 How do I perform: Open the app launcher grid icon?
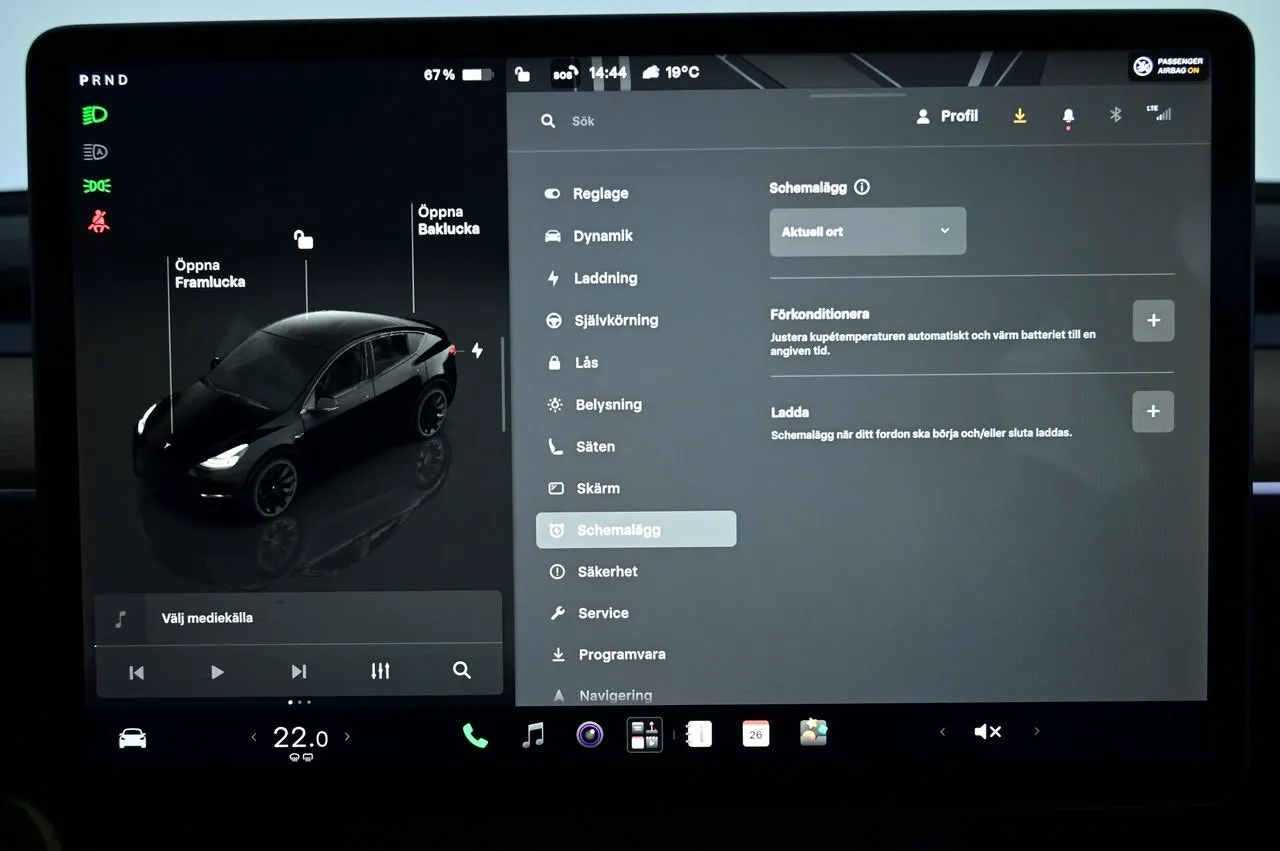[645, 735]
